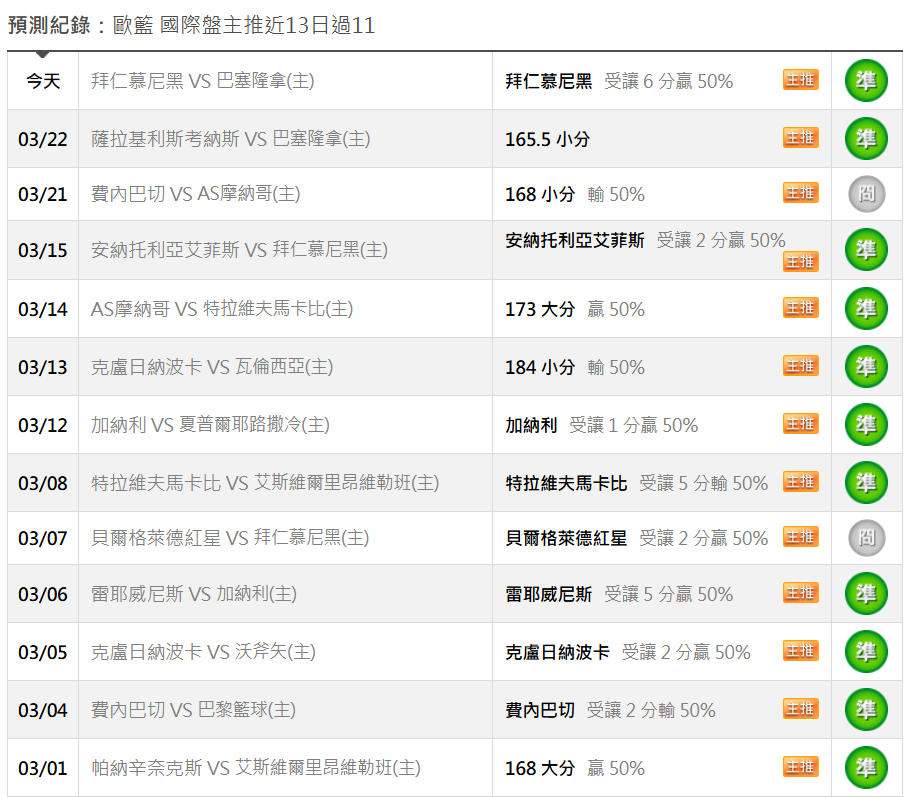Open match 雷耶威尼斯 VS 加納利(主)
909x798 pixels.
194,593
